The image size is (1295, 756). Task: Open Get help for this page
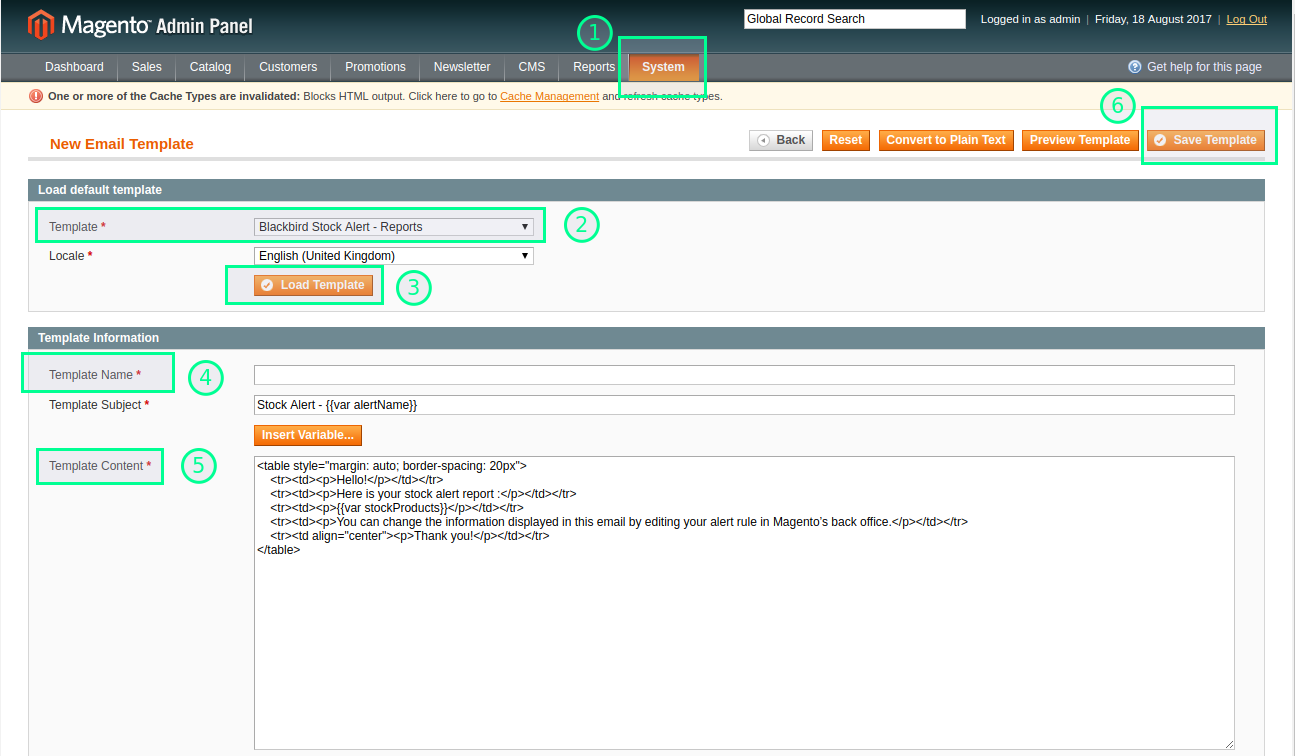(x=1204, y=67)
